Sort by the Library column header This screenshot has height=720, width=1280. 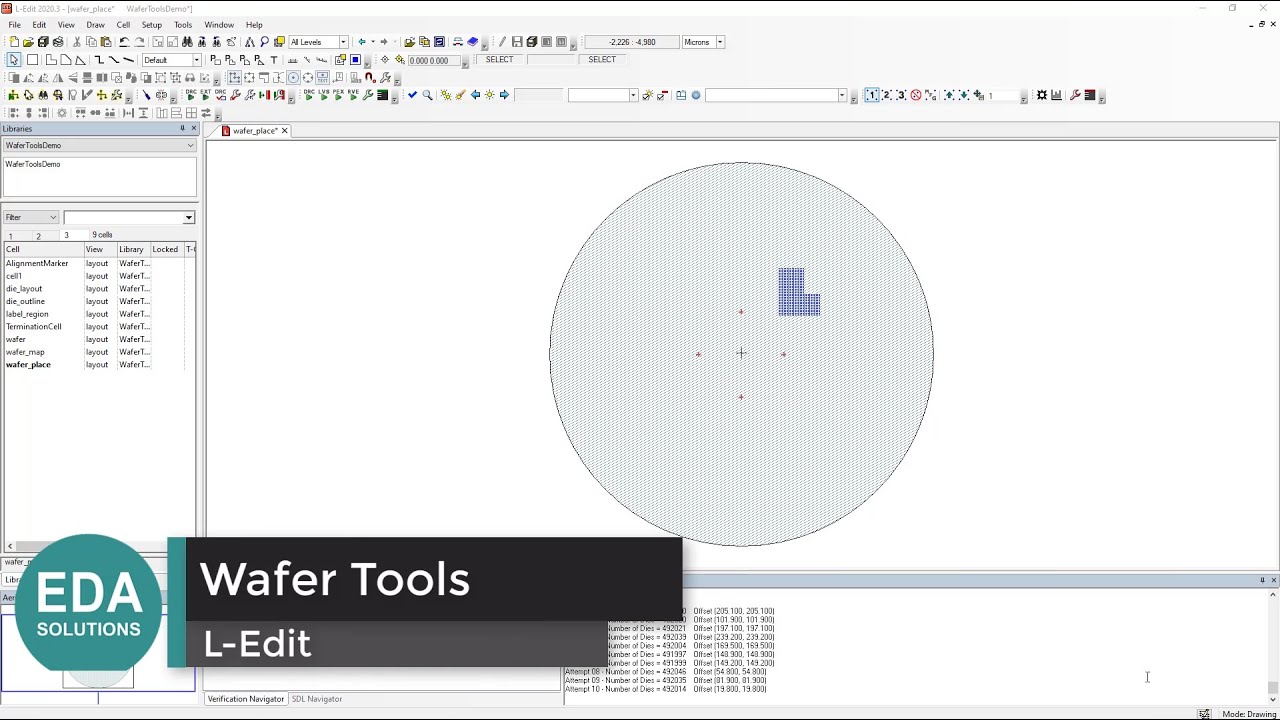pos(132,249)
